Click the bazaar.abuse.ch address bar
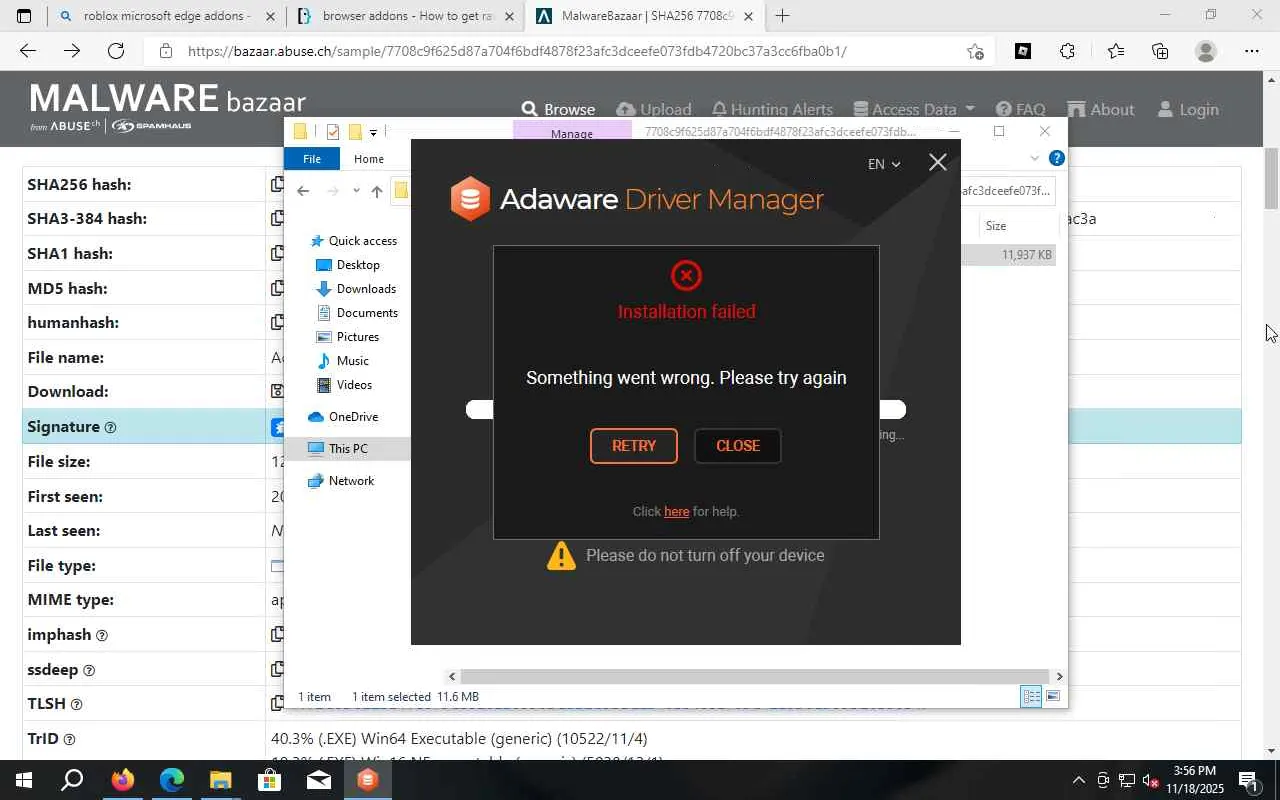 tap(517, 51)
